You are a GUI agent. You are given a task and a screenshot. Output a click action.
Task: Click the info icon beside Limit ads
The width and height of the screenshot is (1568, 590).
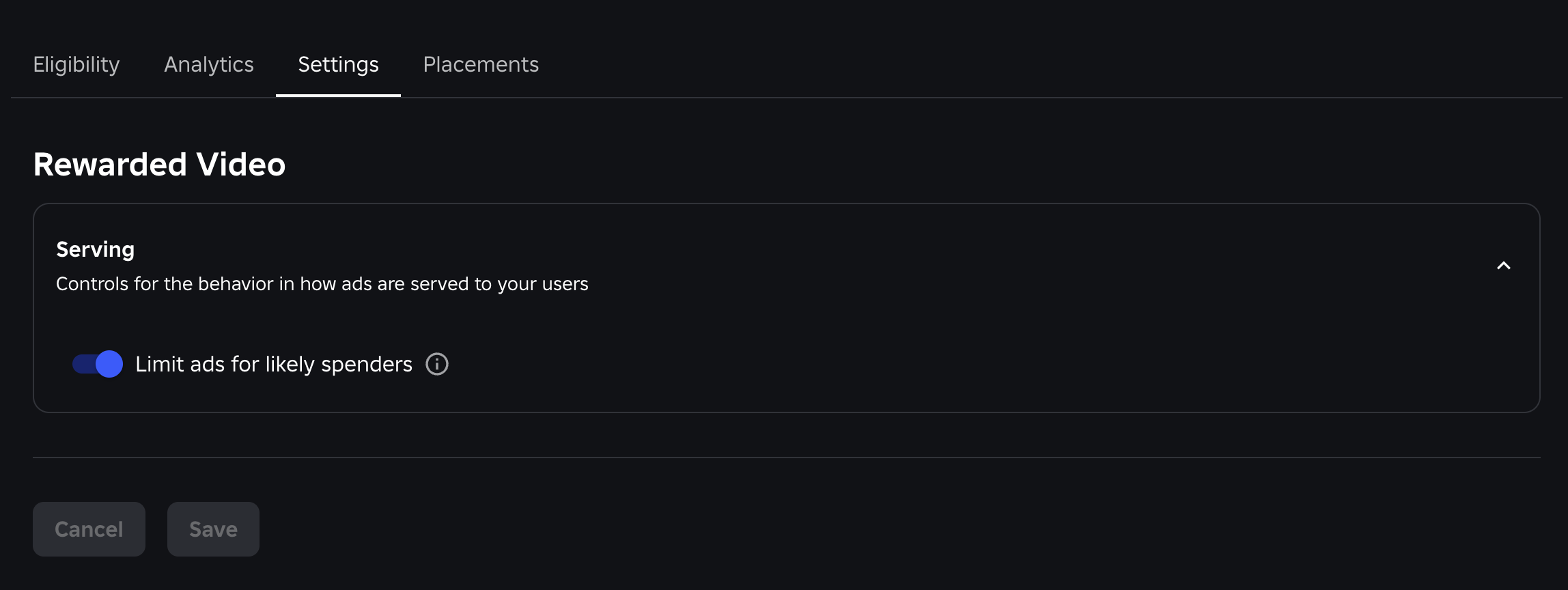click(437, 364)
